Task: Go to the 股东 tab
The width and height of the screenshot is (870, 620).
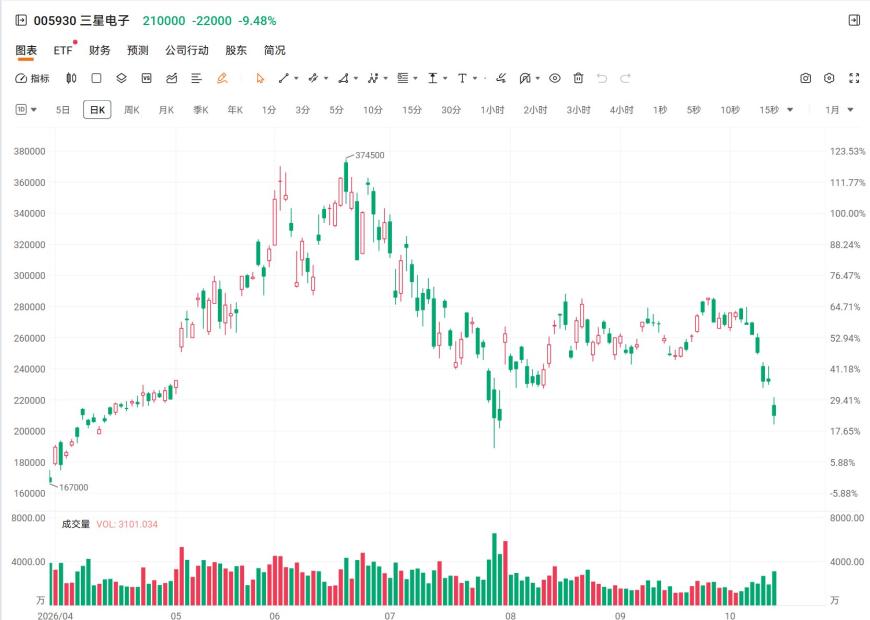Action: coord(236,51)
